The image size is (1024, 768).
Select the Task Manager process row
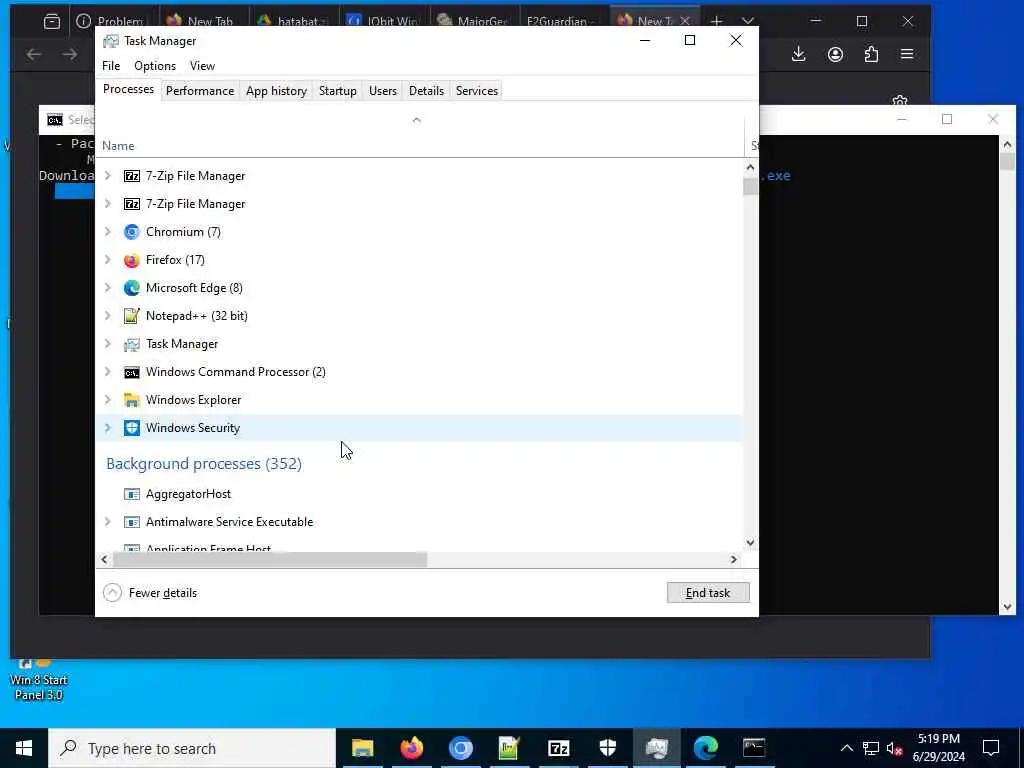(419, 344)
